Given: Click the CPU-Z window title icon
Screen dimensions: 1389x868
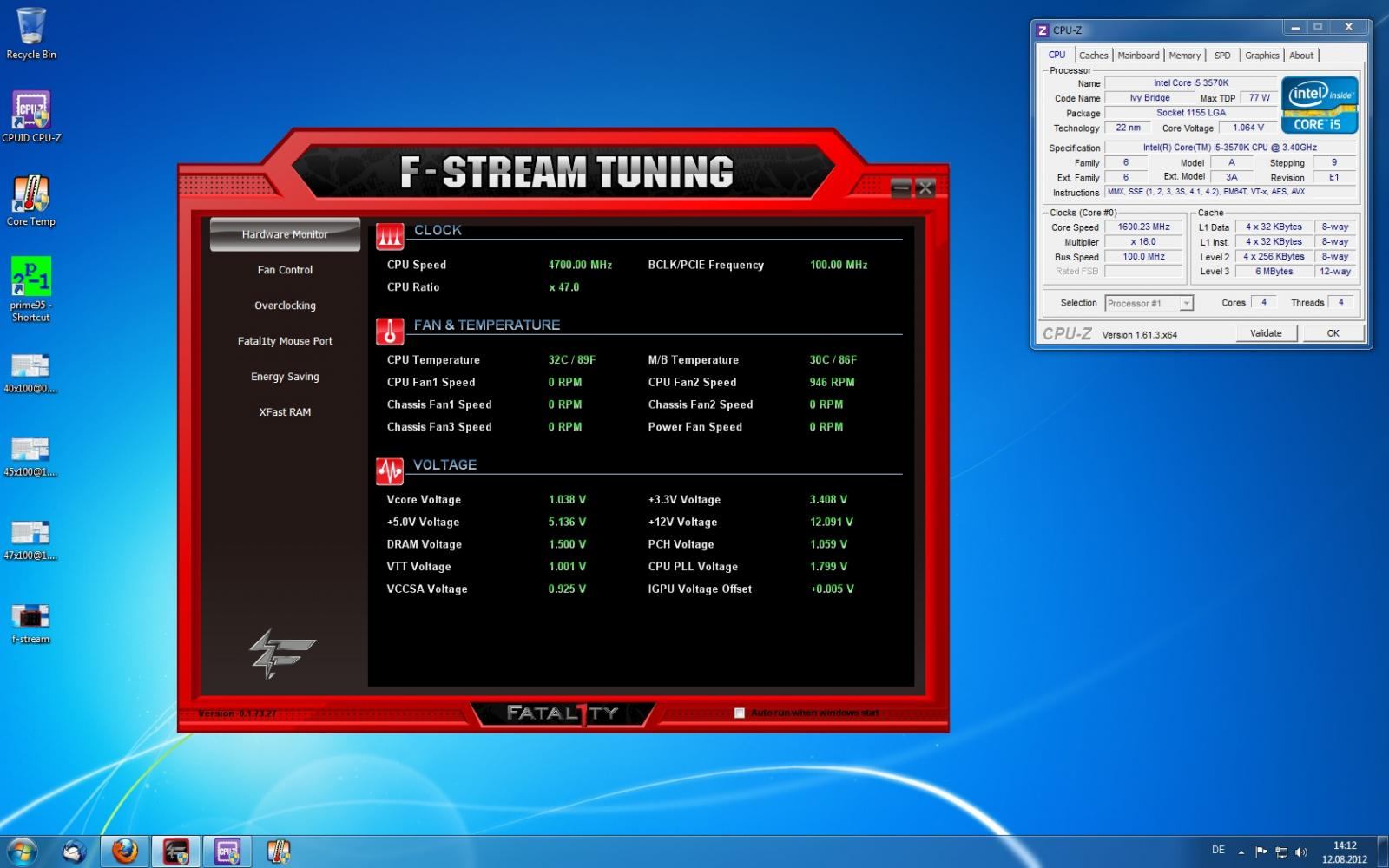Looking at the screenshot, I should (x=1043, y=30).
